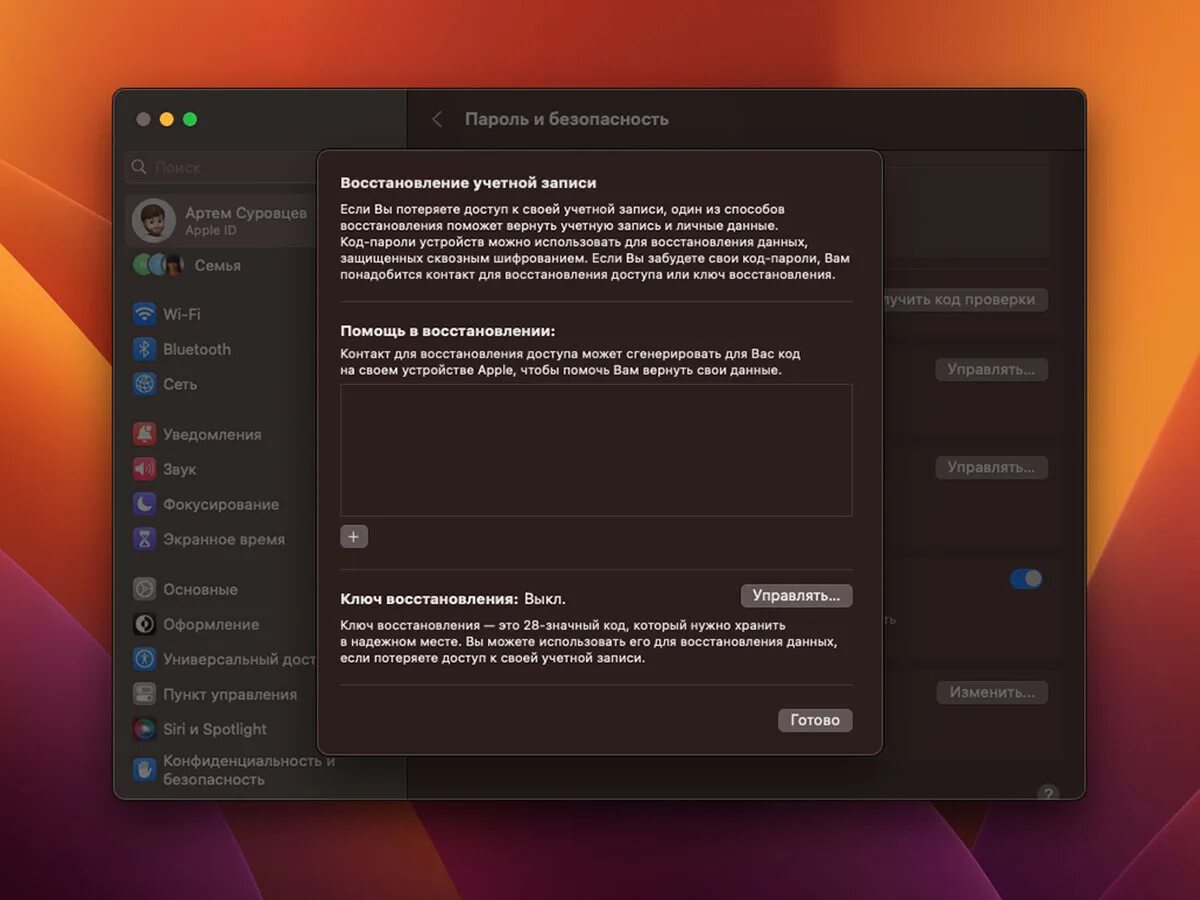Open Конфиденциальность и безопасность hand icon
The width and height of the screenshot is (1200, 900).
[x=145, y=769]
